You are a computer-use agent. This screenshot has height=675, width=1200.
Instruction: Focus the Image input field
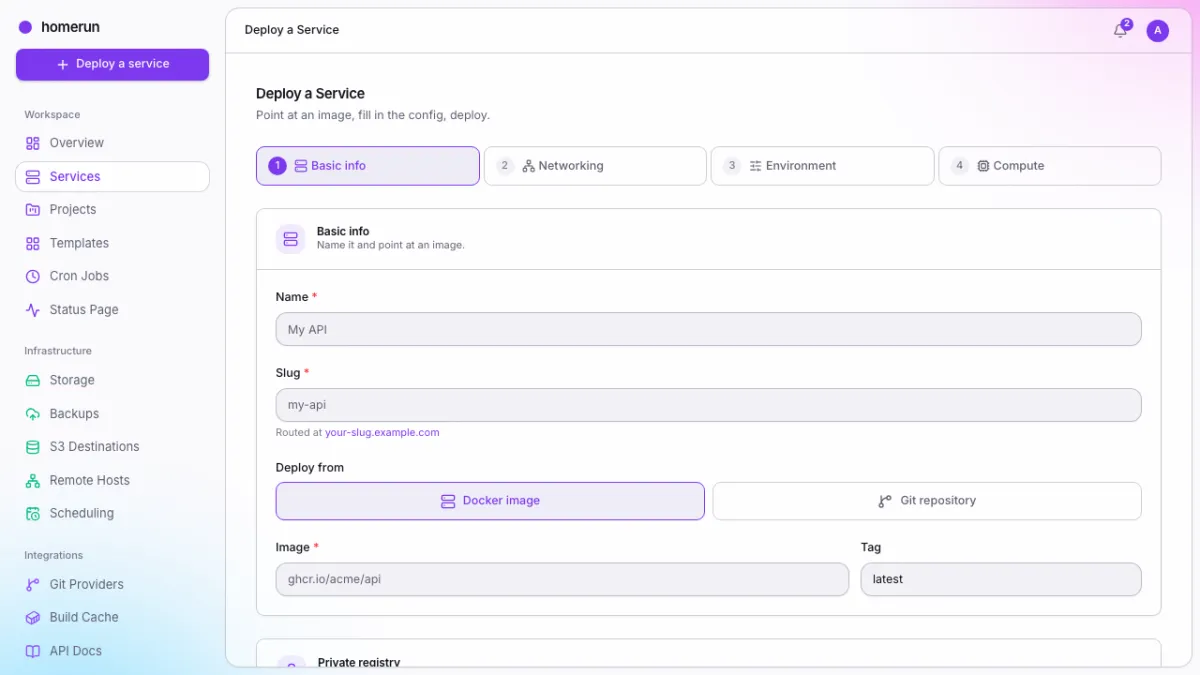[x=562, y=579]
